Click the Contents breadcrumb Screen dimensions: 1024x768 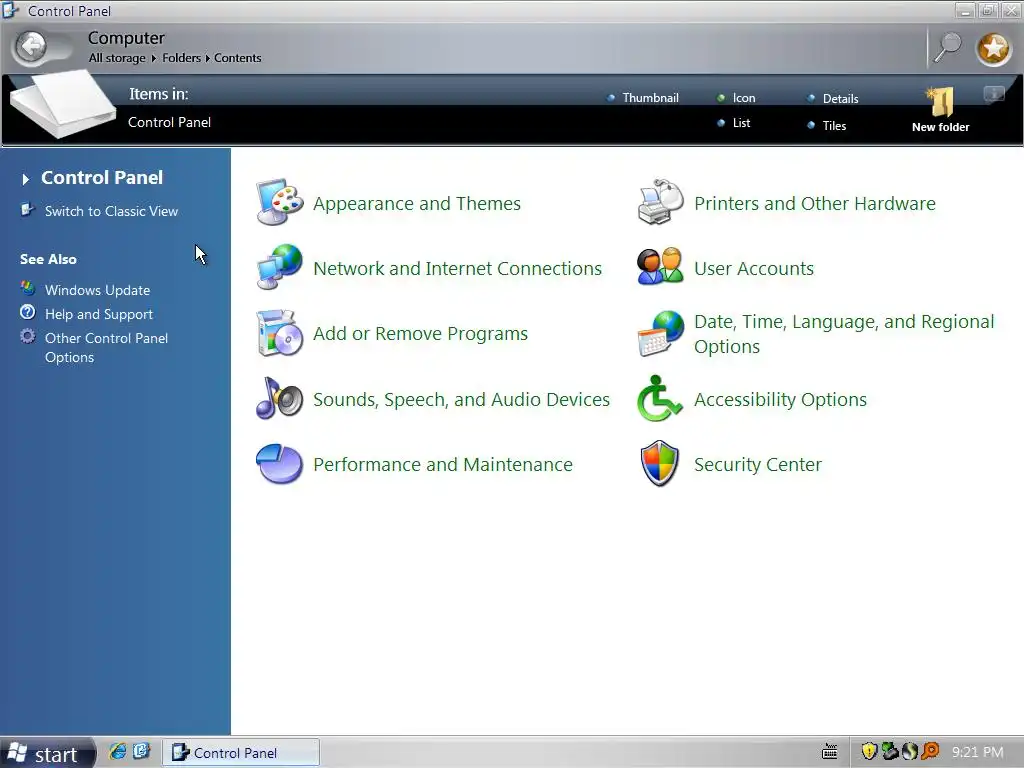[x=238, y=58]
